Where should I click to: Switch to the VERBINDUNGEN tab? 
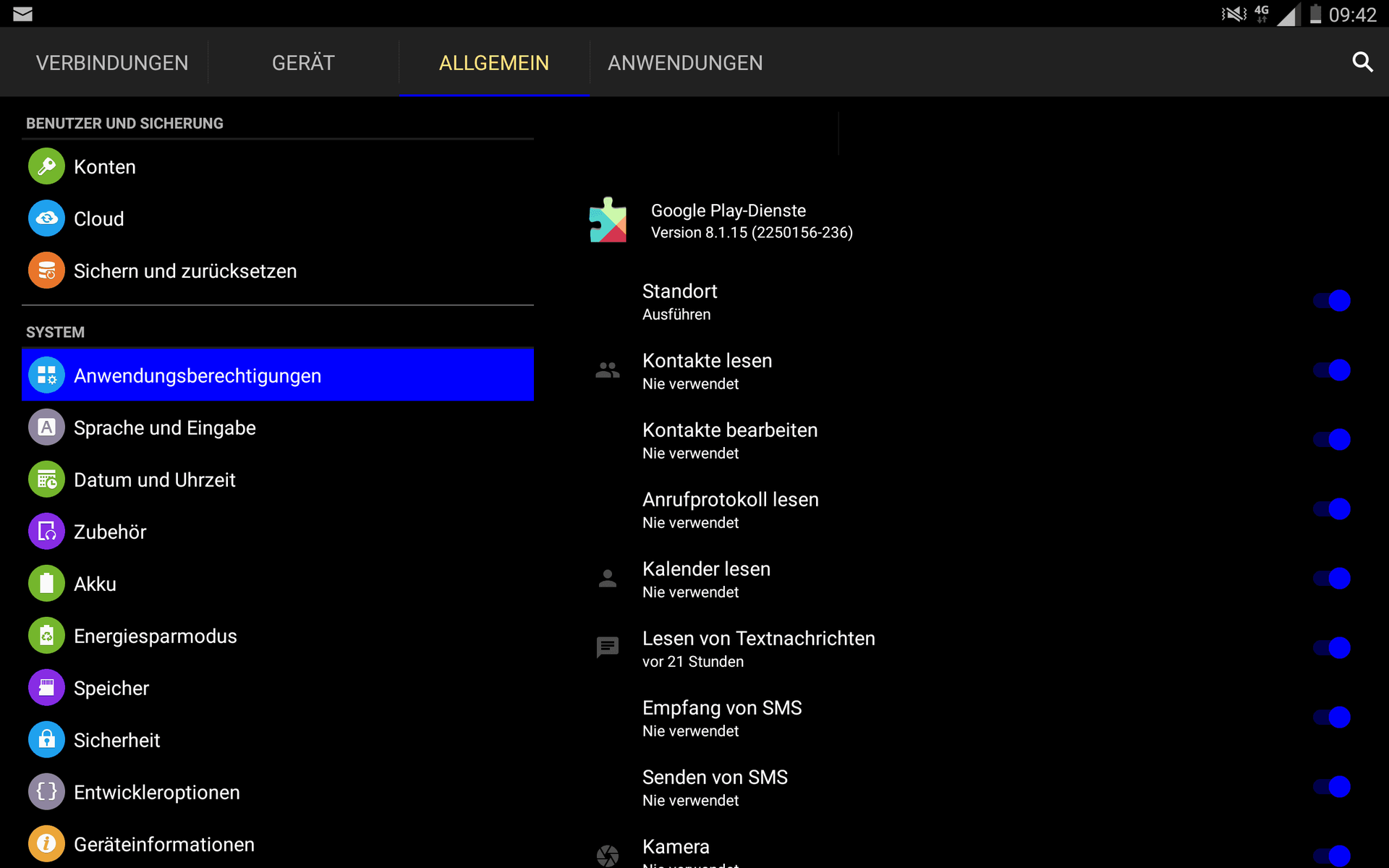pos(112,63)
